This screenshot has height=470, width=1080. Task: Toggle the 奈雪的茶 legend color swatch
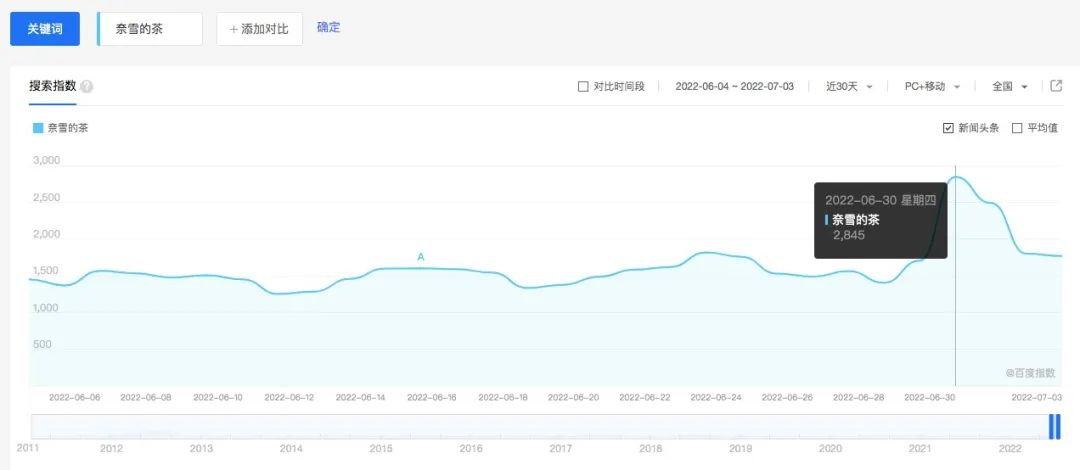38,128
